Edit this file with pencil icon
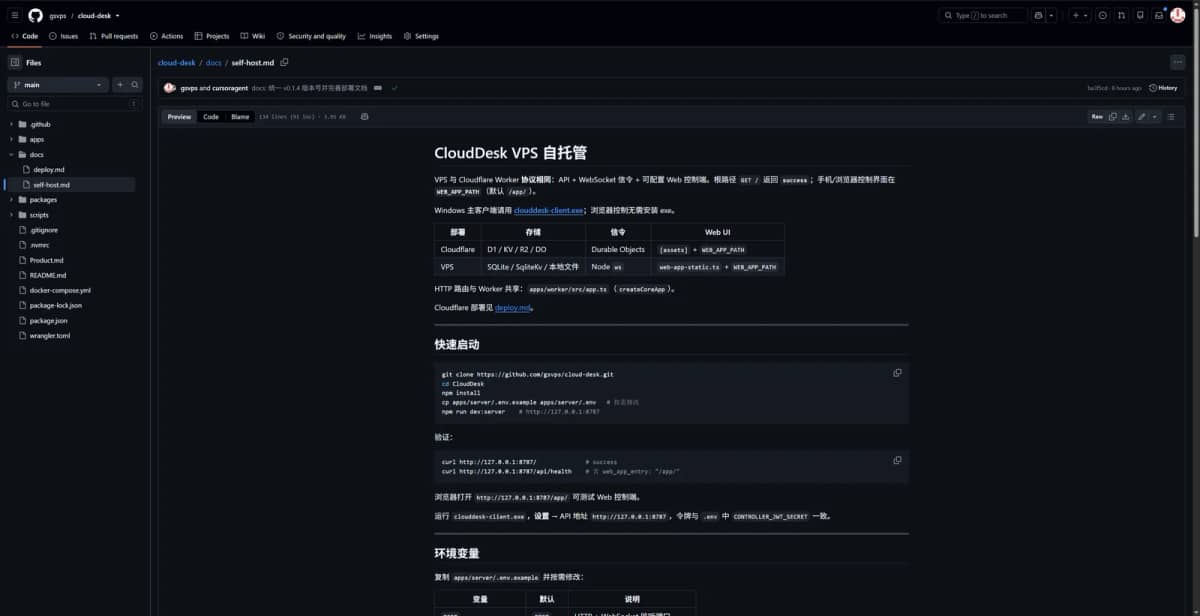 (1142, 117)
